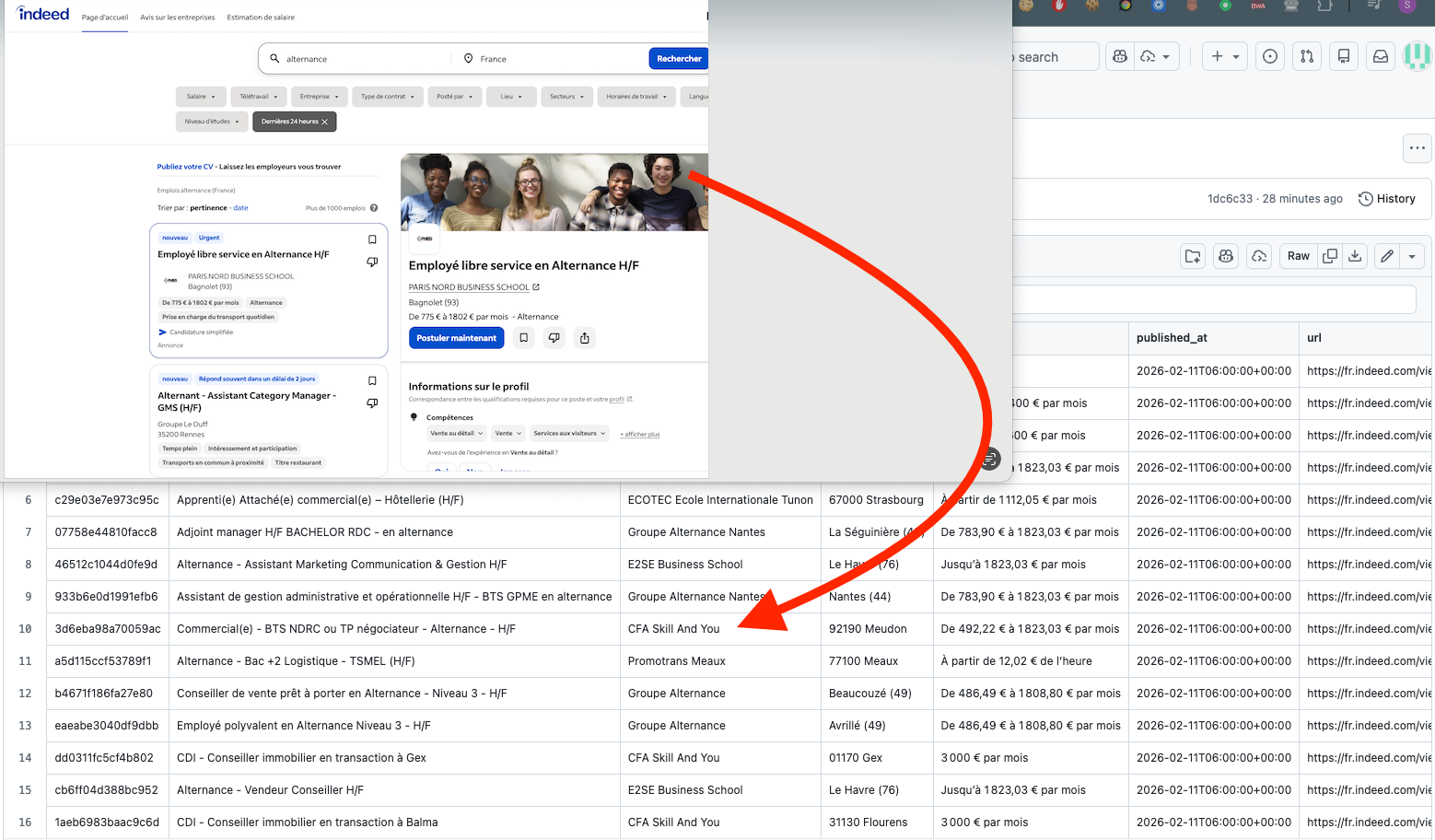Open the GitHub notifications inbox icon
This screenshot has height=840, width=1435.
tap(1380, 56)
